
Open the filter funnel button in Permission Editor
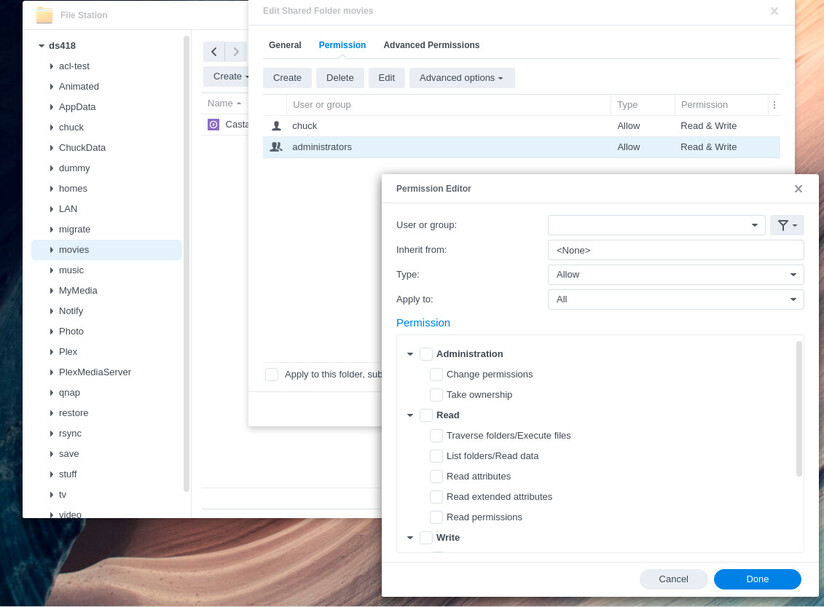tap(787, 225)
